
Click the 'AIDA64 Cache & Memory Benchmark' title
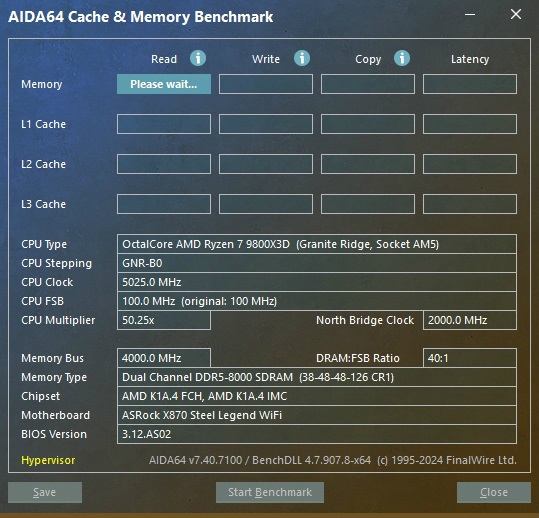tap(141, 17)
